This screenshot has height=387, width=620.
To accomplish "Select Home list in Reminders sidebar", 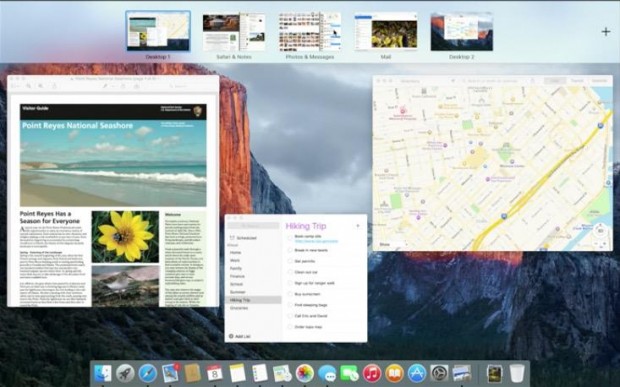I will click(x=253, y=252).
